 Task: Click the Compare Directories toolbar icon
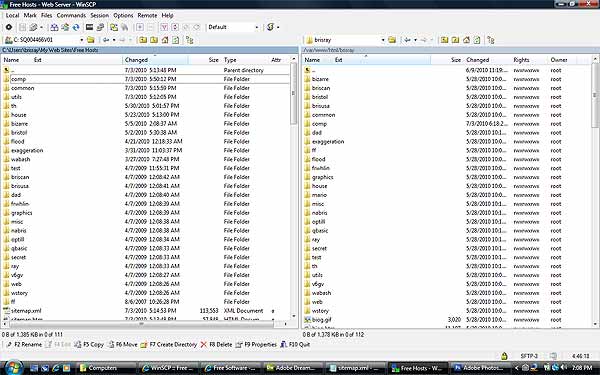pos(55,27)
